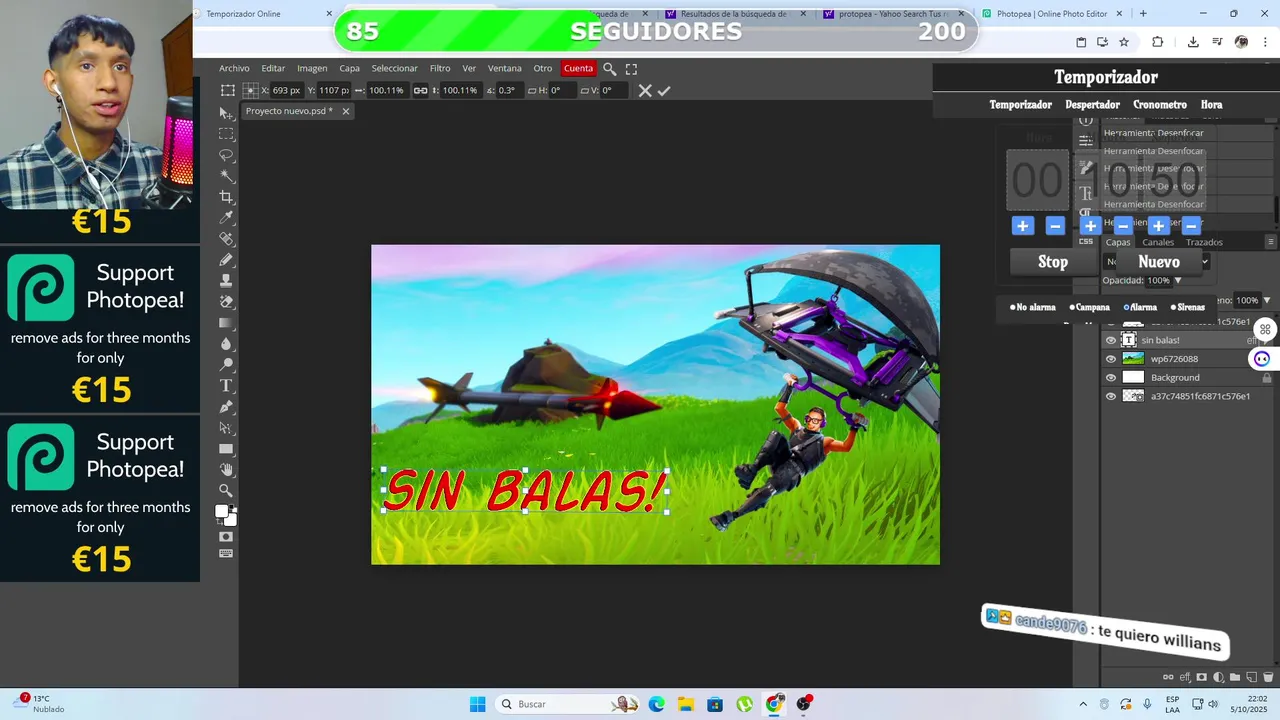
Task: Select the Clone Stamp tool
Action: coord(227,281)
